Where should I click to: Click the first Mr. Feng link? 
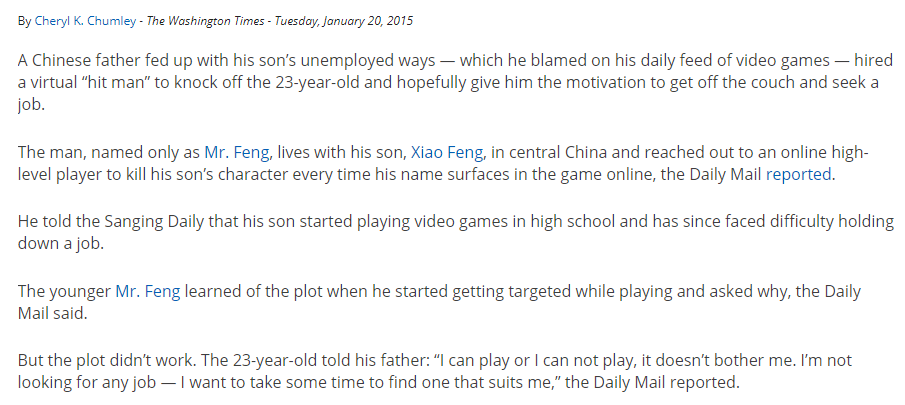click(237, 152)
